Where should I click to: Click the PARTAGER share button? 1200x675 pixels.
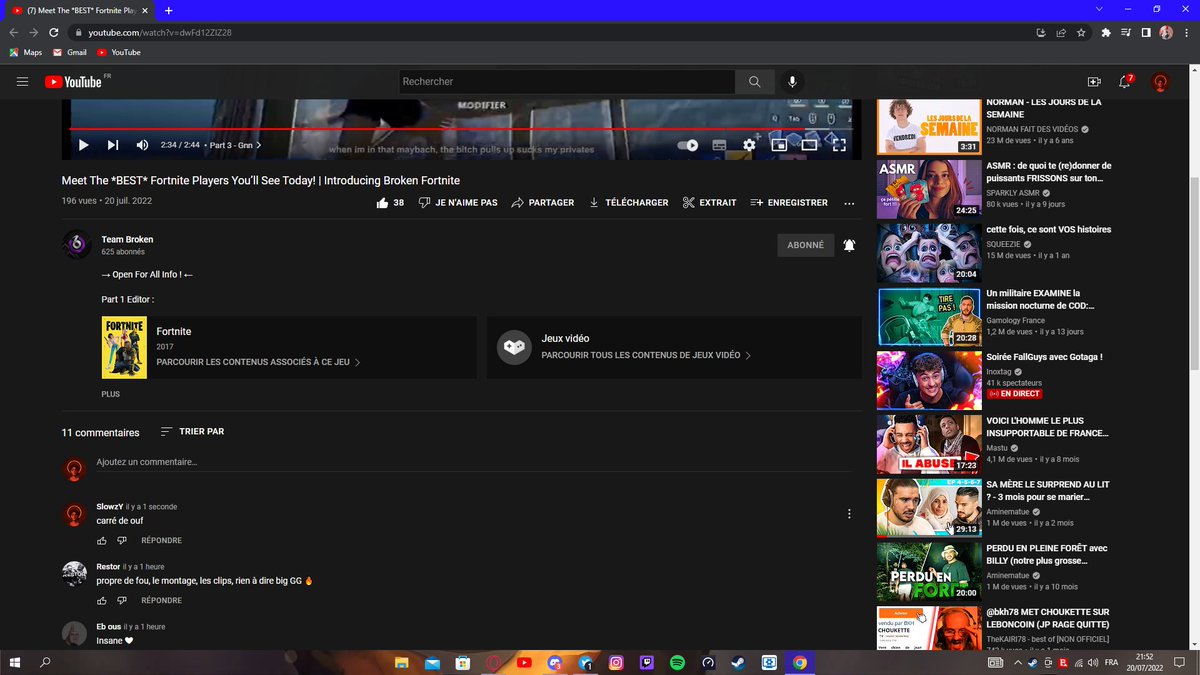542,202
